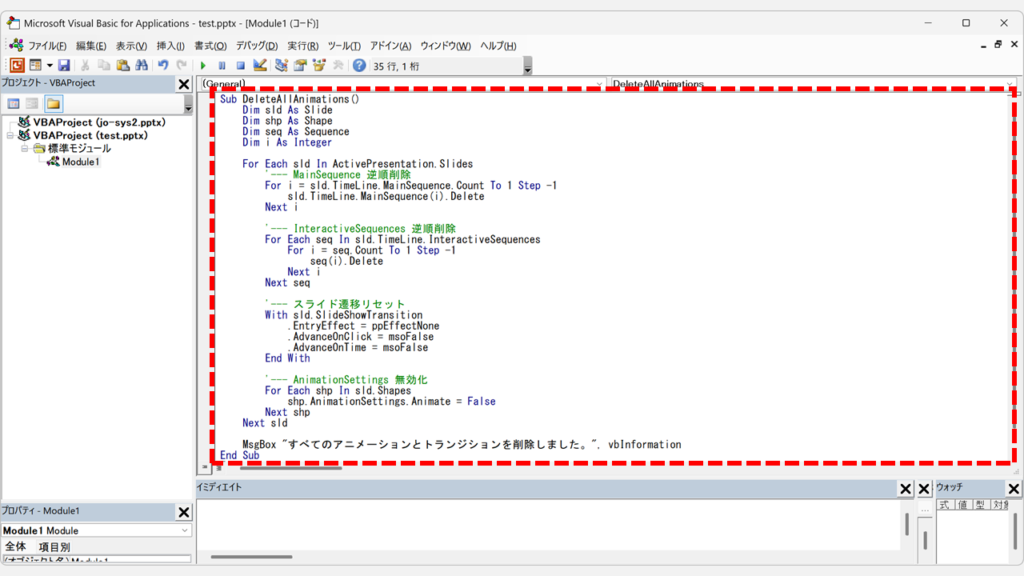This screenshot has width=1024, height=576.
Task: Open the デバッグ(D) menu
Action: (x=257, y=46)
